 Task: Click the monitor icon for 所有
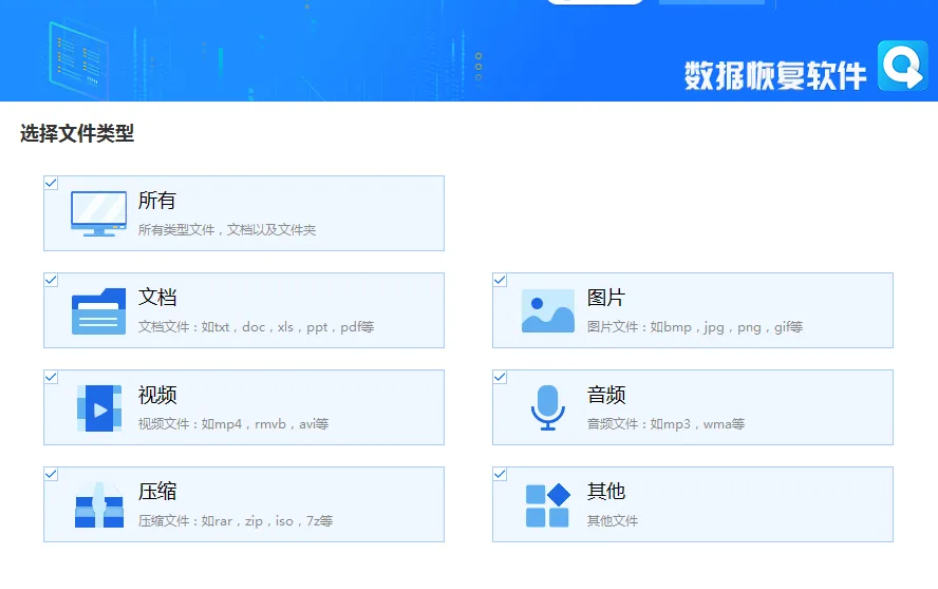pos(98,213)
